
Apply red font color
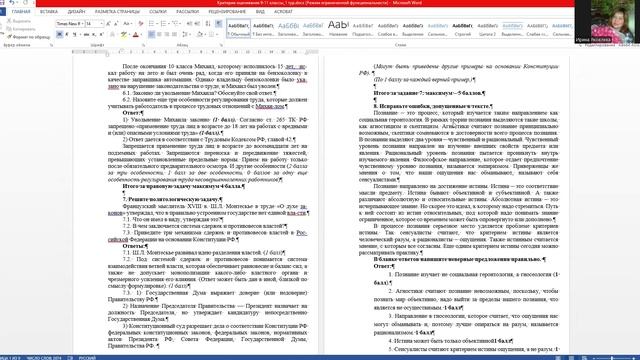tap(136, 34)
